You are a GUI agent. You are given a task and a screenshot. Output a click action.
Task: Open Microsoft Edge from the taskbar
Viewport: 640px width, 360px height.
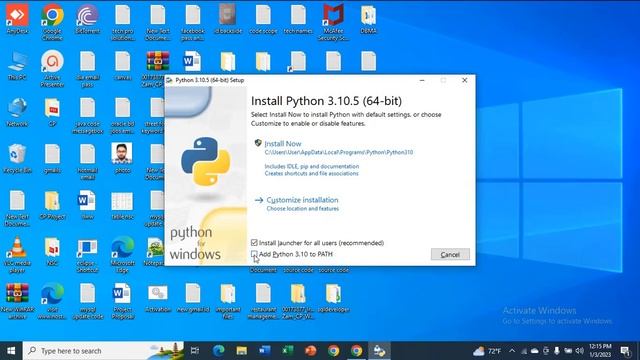pyautogui.click(x=219, y=351)
